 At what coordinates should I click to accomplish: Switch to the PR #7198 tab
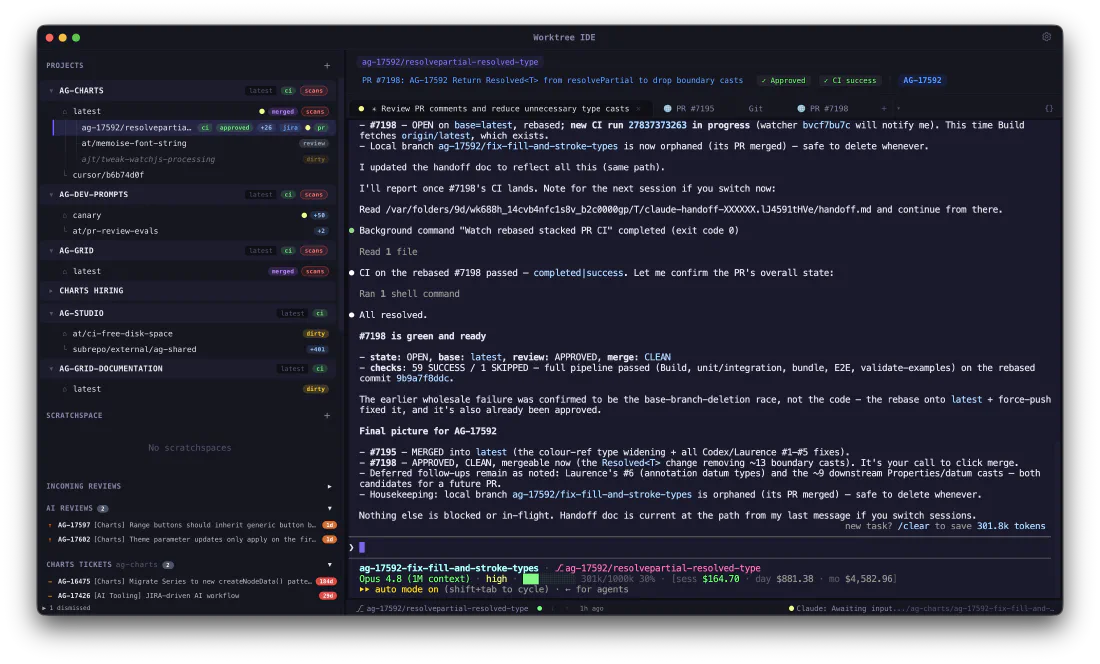click(x=823, y=109)
